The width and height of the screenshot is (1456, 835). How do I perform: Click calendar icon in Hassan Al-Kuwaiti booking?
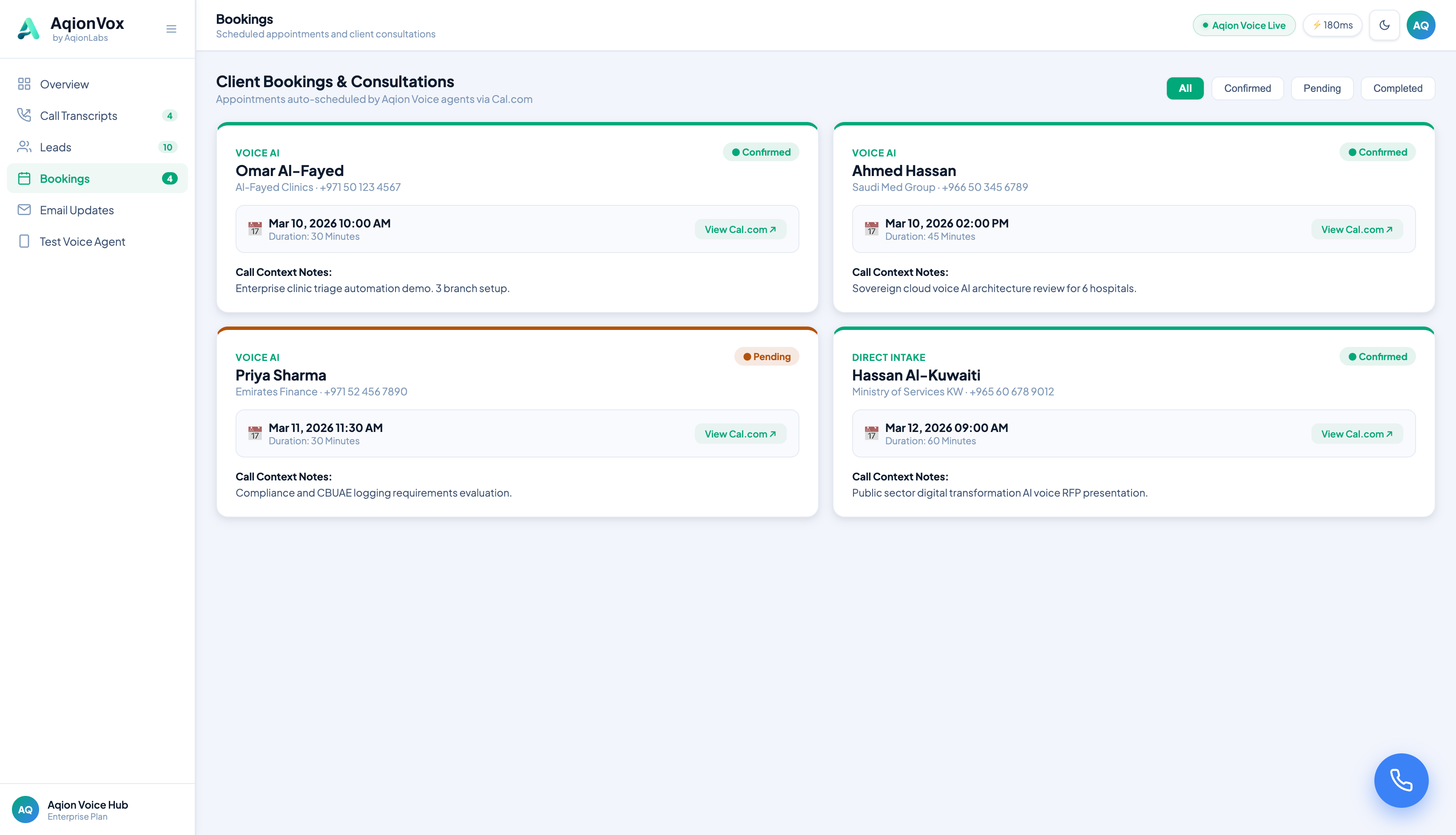click(x=872, y=433)
